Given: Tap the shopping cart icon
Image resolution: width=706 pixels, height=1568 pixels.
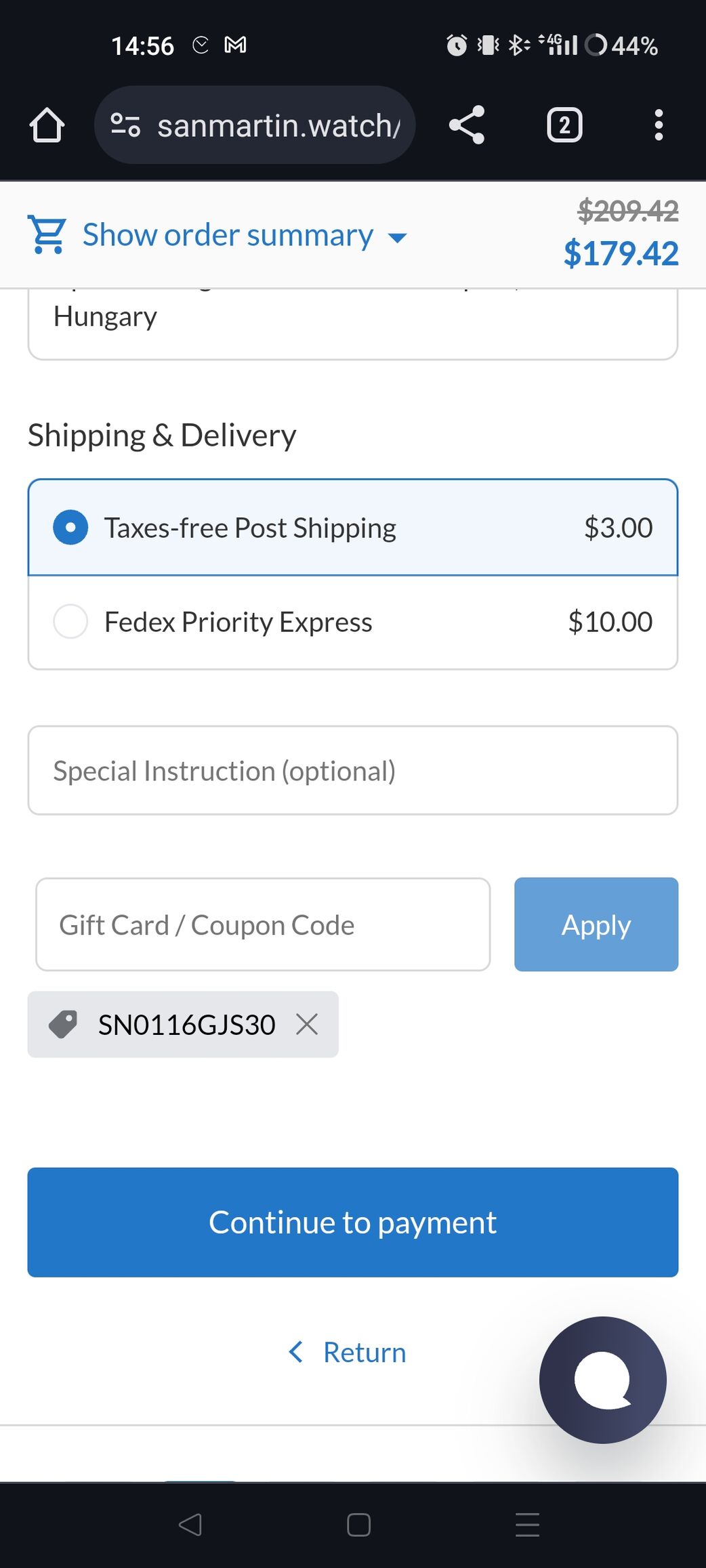Looking at the screenshot, I should (x=47, y=234).
